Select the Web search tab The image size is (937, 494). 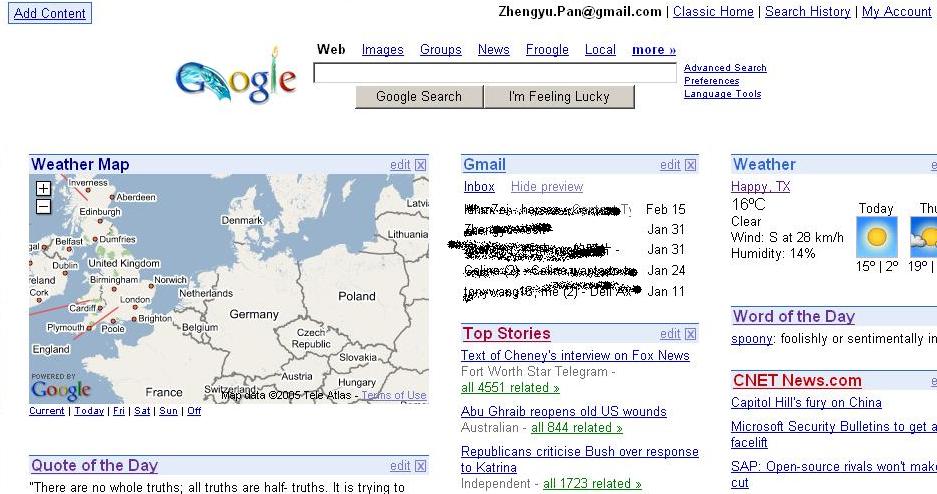(x=331, y=50)
